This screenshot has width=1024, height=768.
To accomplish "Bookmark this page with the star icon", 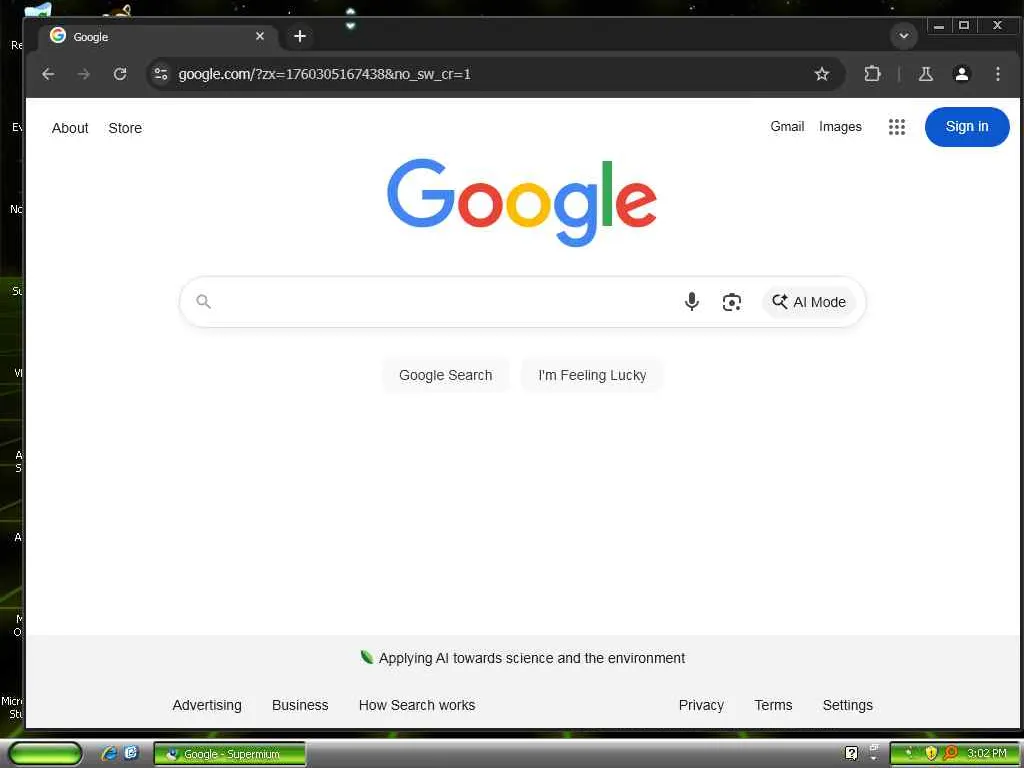I will [822, 74].
